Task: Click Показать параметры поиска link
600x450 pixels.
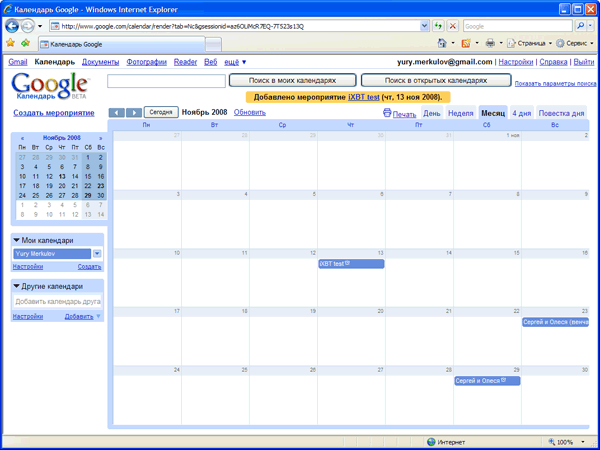Action: point(555,83)
